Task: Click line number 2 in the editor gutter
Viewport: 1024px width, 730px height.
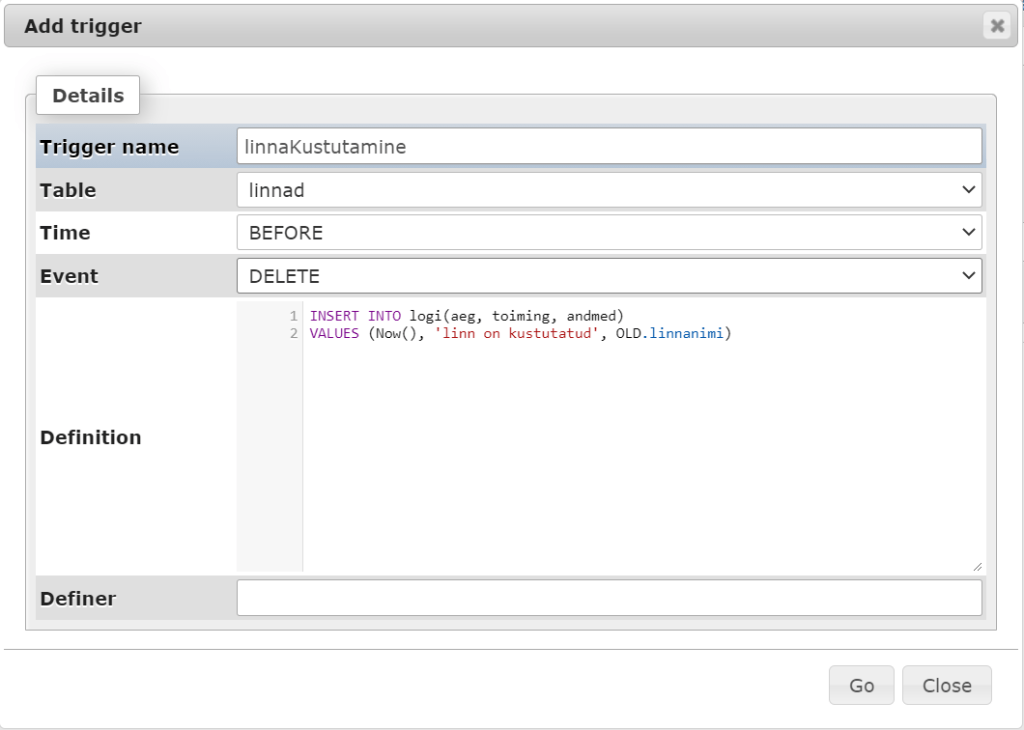Action: [293, 333]
